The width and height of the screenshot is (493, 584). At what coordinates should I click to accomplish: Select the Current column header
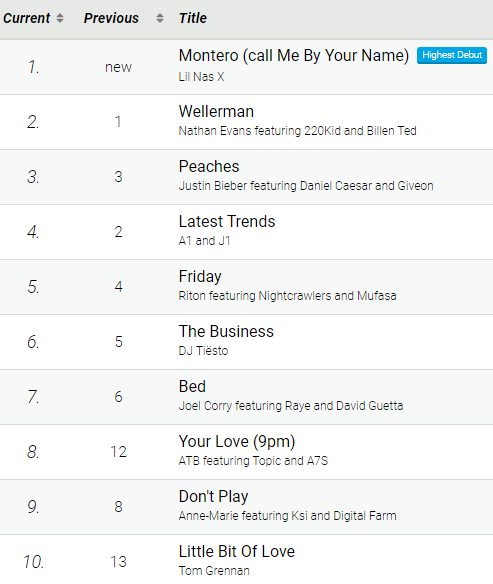click(26, 18)
